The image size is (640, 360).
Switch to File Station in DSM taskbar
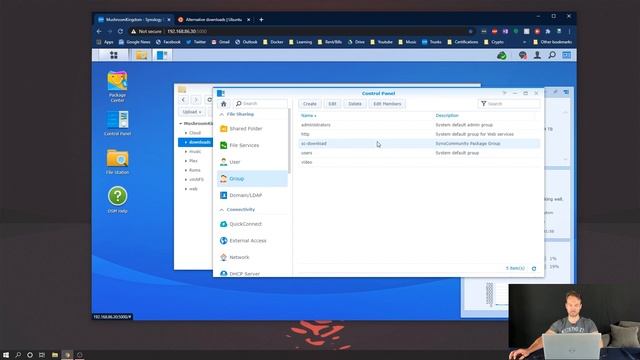point(141,55)
